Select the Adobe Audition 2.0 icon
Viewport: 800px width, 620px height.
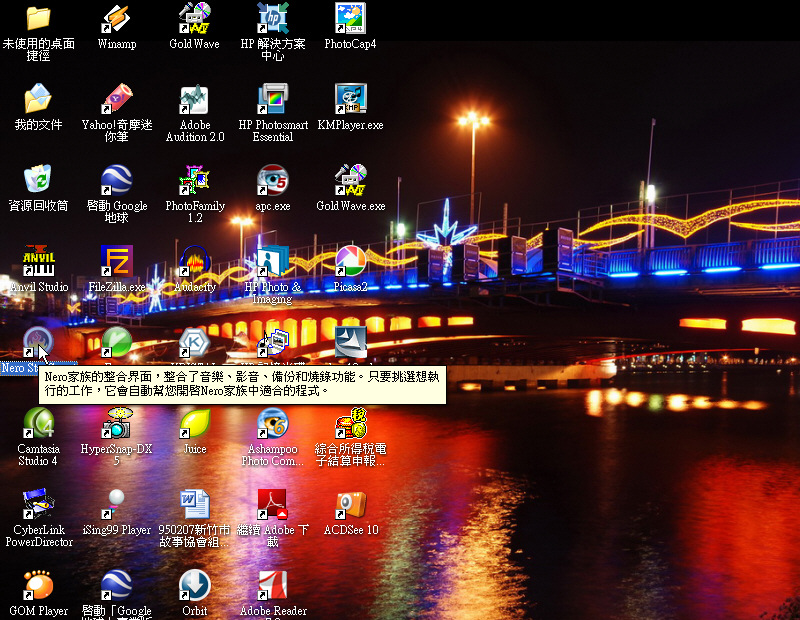194,99
